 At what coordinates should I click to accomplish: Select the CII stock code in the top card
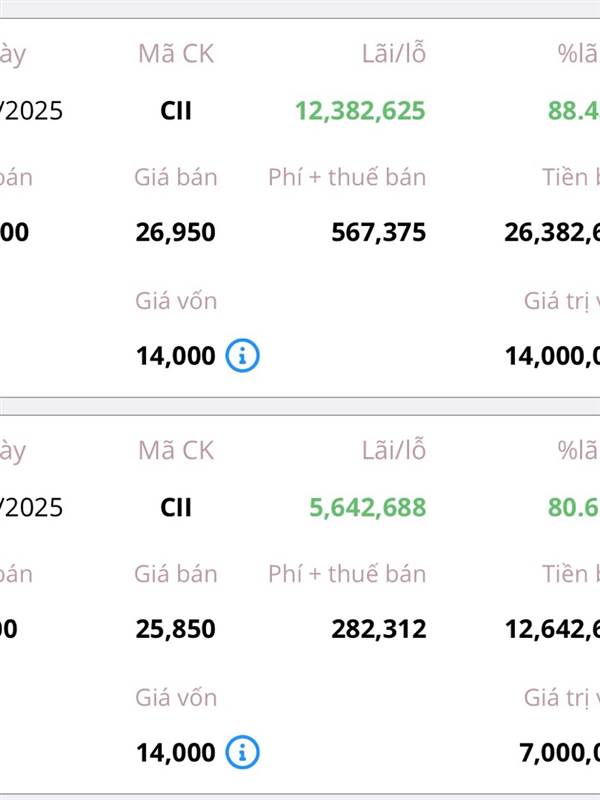176,111
